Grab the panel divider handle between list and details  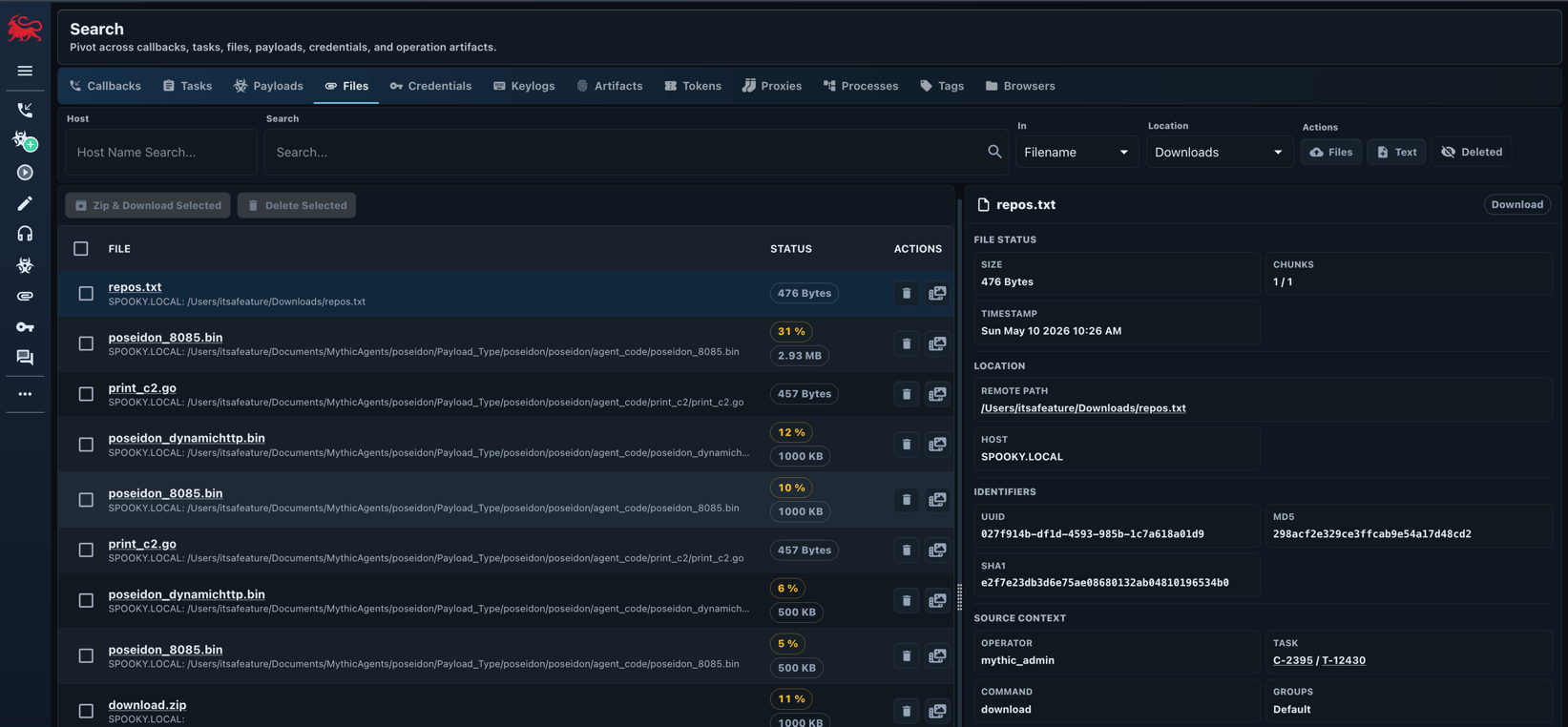click(959, 597)
